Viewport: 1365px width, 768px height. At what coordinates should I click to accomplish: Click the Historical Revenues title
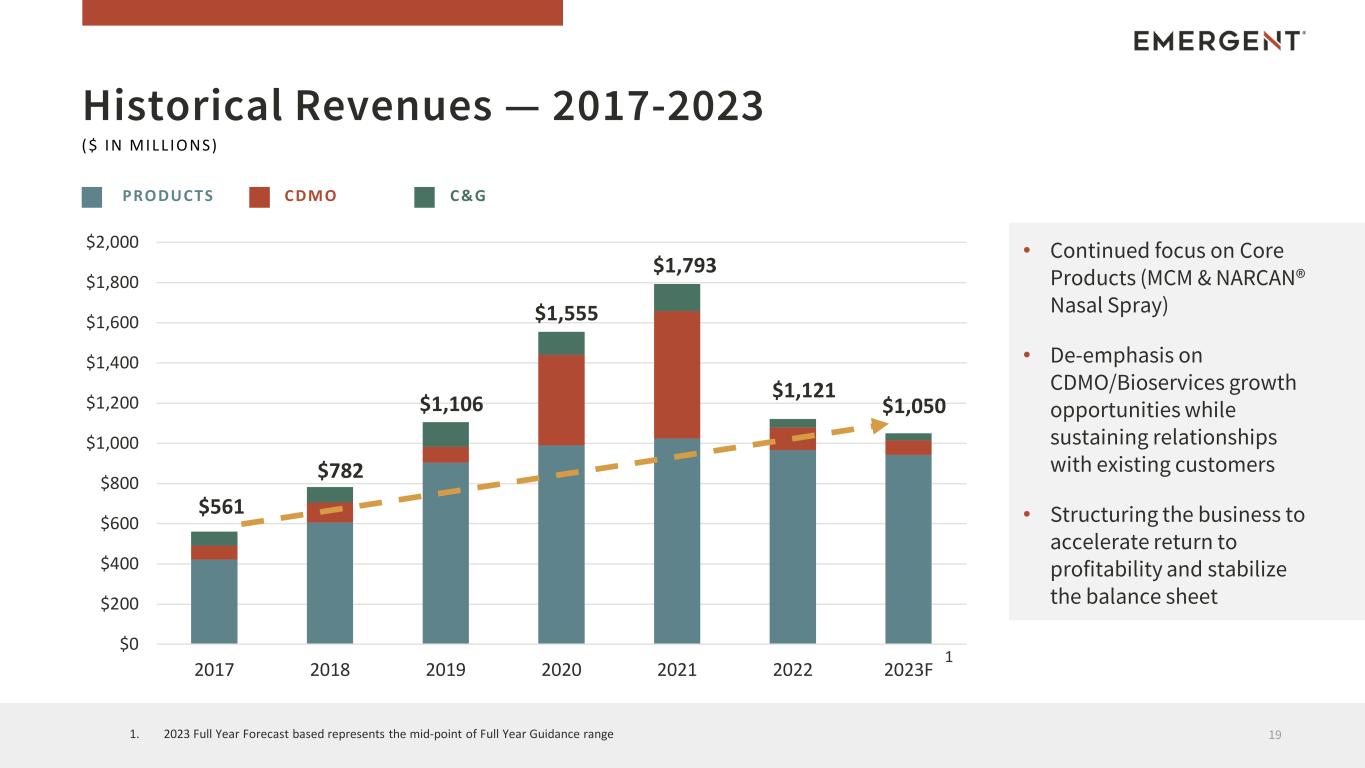coord(423,106)
